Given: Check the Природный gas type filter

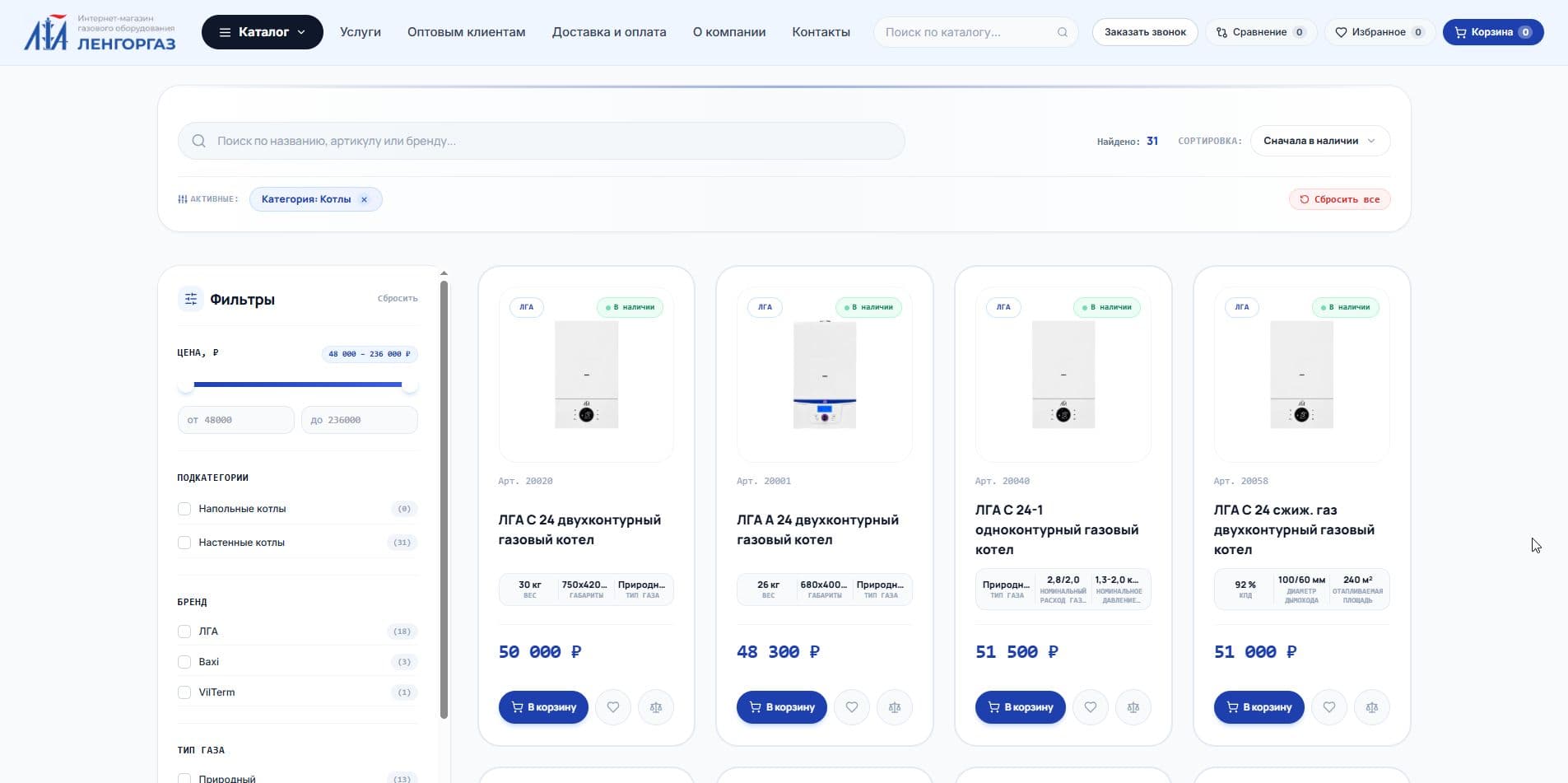Looking at the screenshot, I should coord(184,778).
